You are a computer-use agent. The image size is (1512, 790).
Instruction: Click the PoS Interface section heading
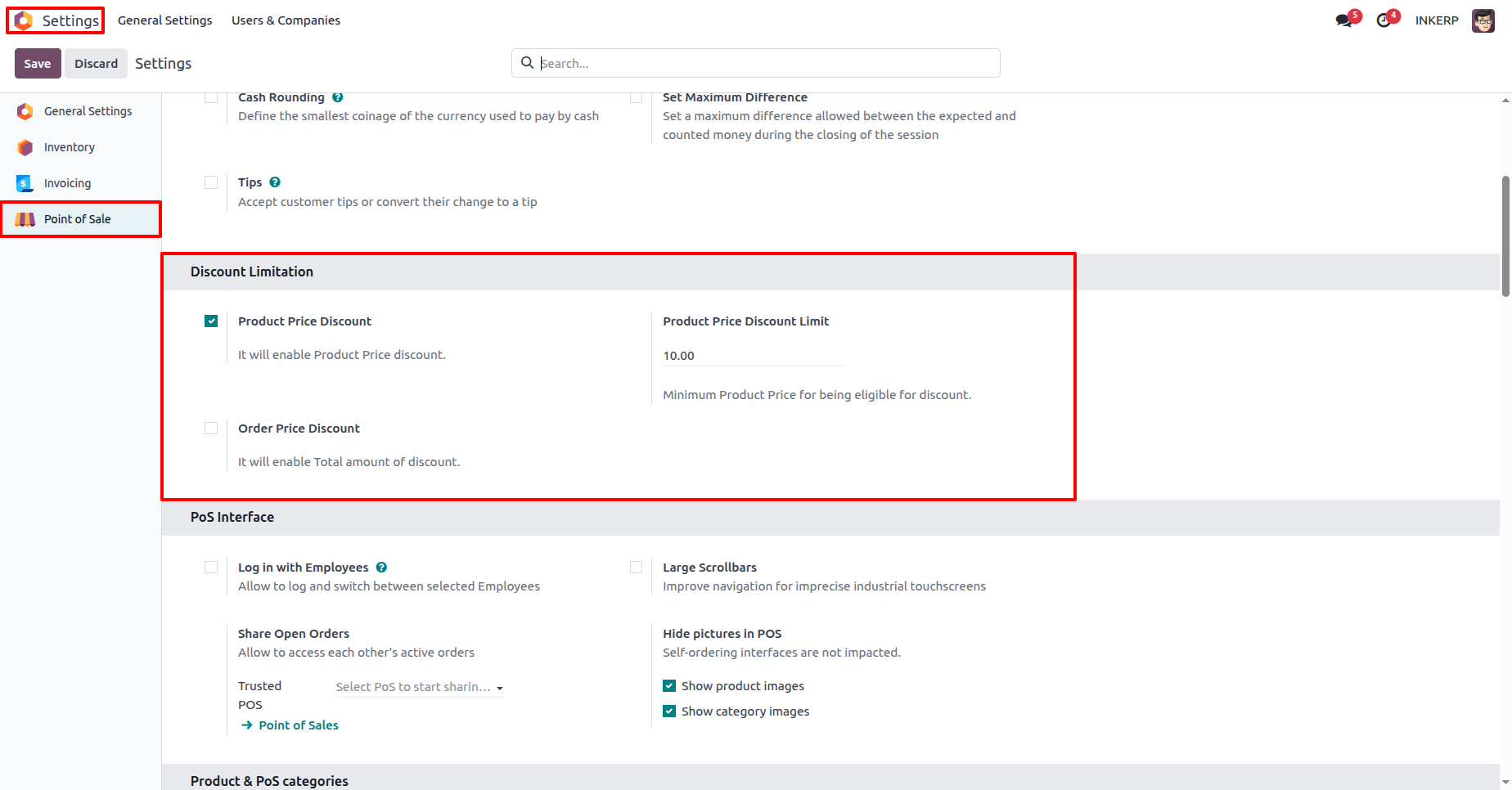click(x=232, y=517)
